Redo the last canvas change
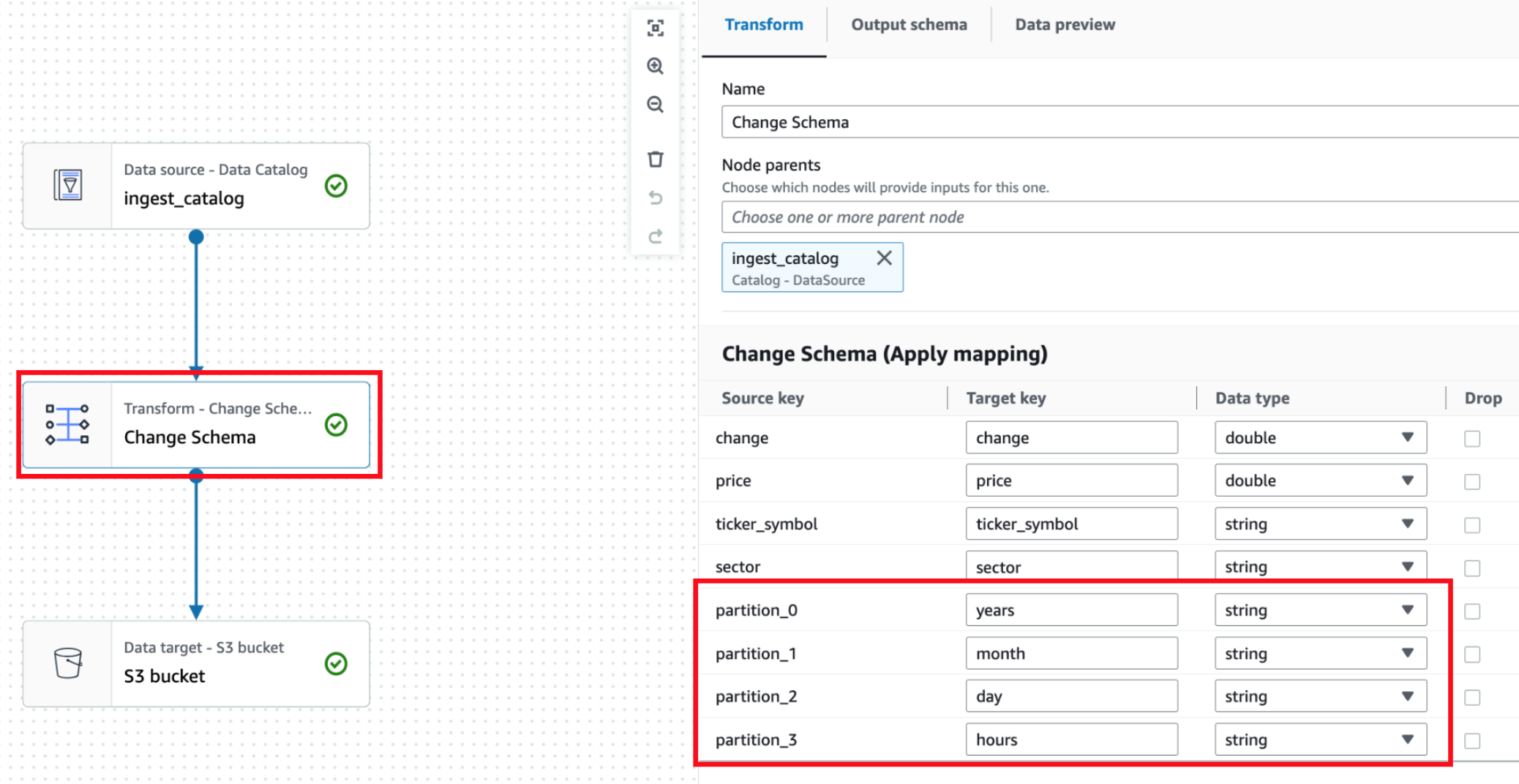This screenshot has width=1519, height=784. point(655,235)
